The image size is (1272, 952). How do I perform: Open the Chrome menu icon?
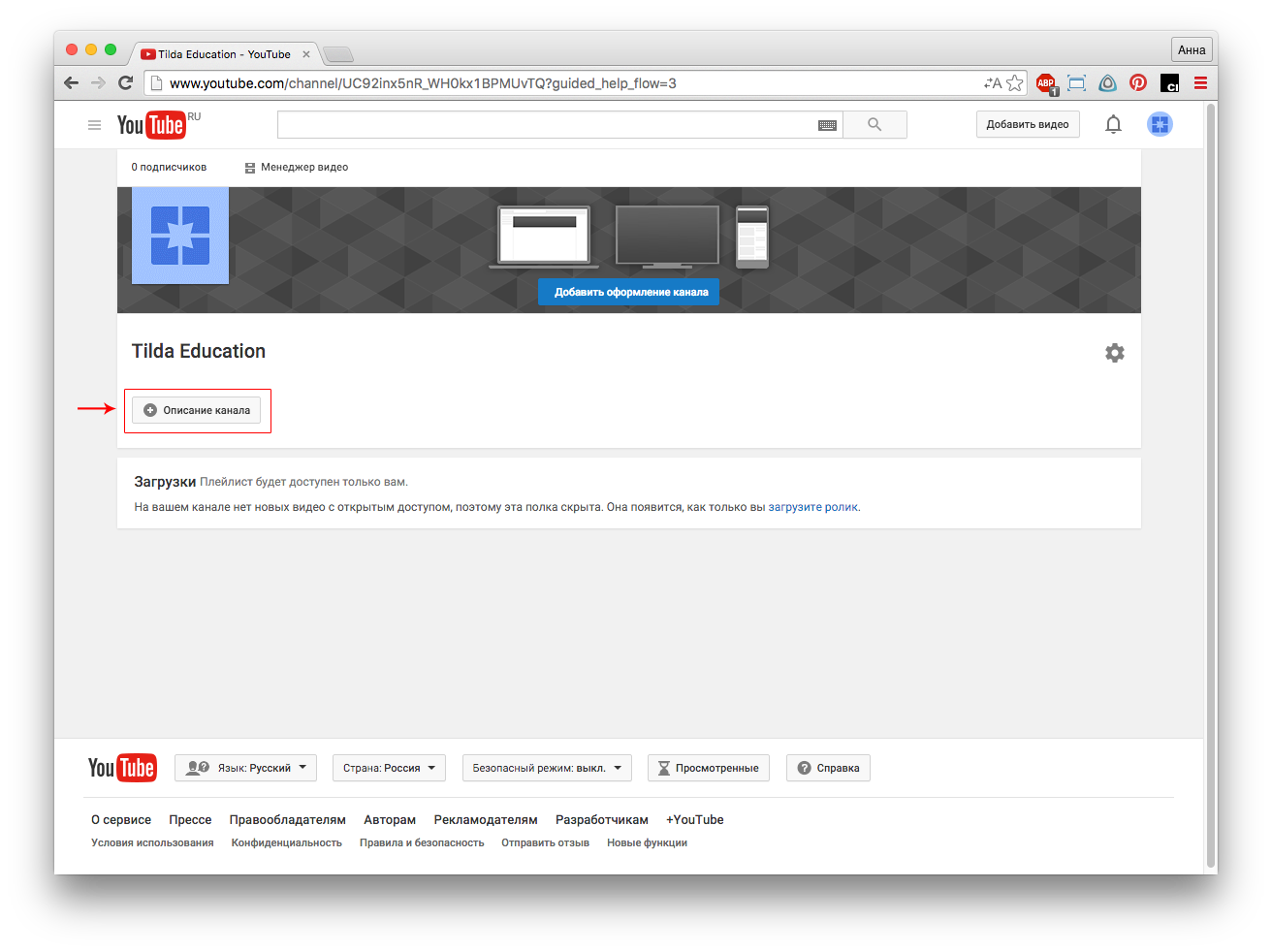point(1200,83)
